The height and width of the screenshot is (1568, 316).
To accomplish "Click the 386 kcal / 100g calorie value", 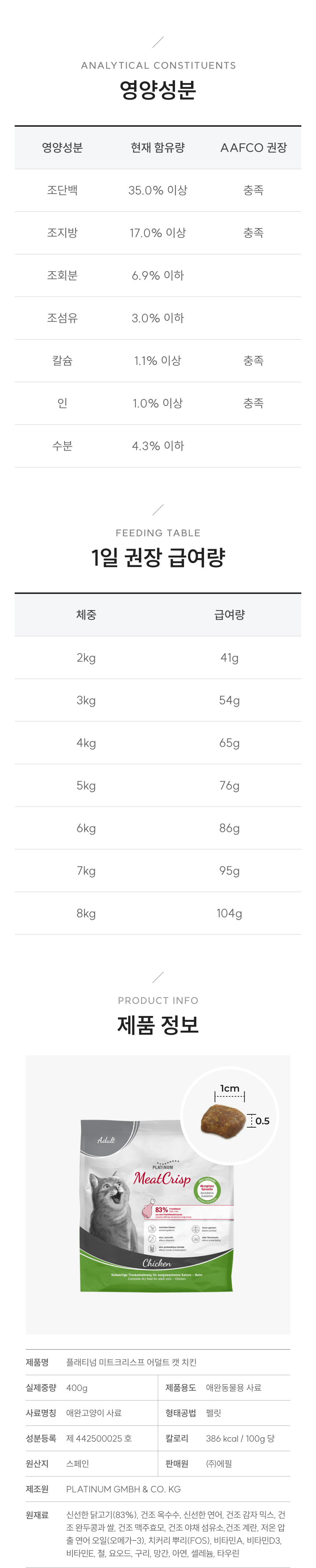I will pyautogui.click(x=240, y=1438).
